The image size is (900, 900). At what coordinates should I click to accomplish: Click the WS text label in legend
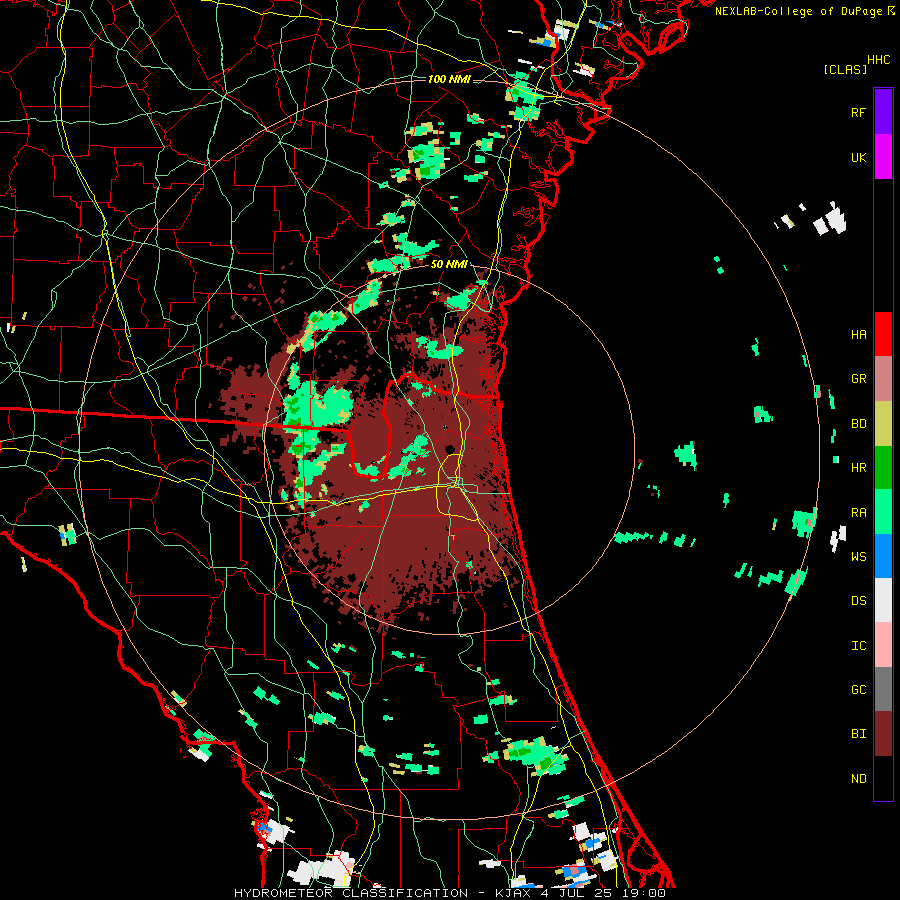(x=858, y=557)
